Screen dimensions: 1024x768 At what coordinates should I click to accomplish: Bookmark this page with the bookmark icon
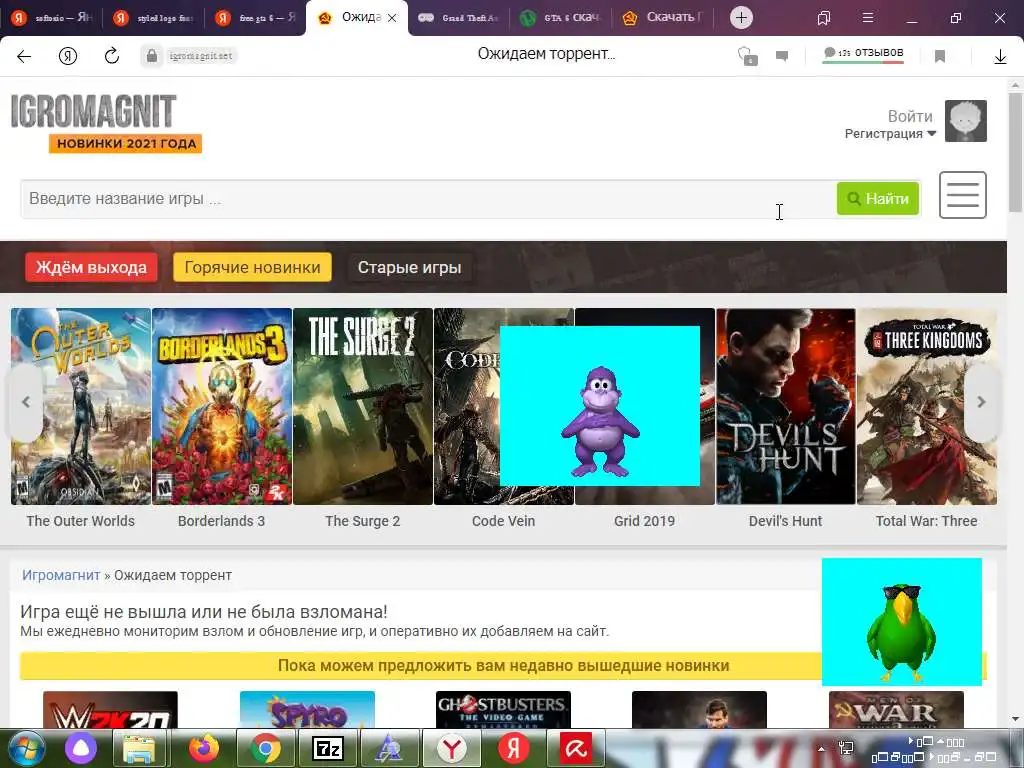click(940, 56)
